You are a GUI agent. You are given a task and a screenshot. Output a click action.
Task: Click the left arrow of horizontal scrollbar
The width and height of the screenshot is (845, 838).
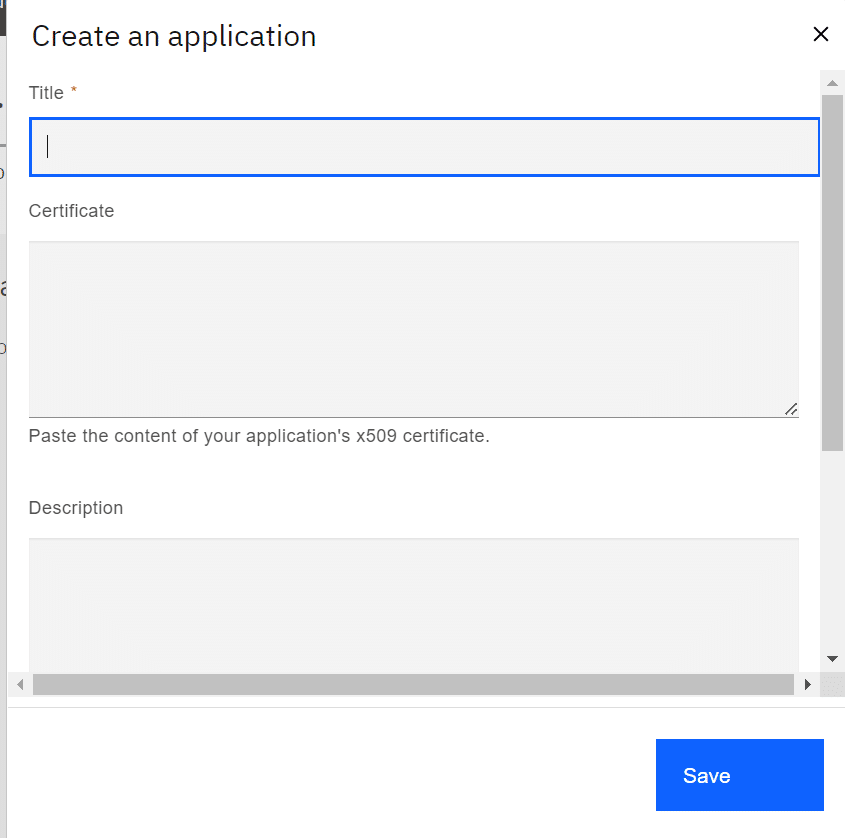pyautogui.click(x=20, y=684)
